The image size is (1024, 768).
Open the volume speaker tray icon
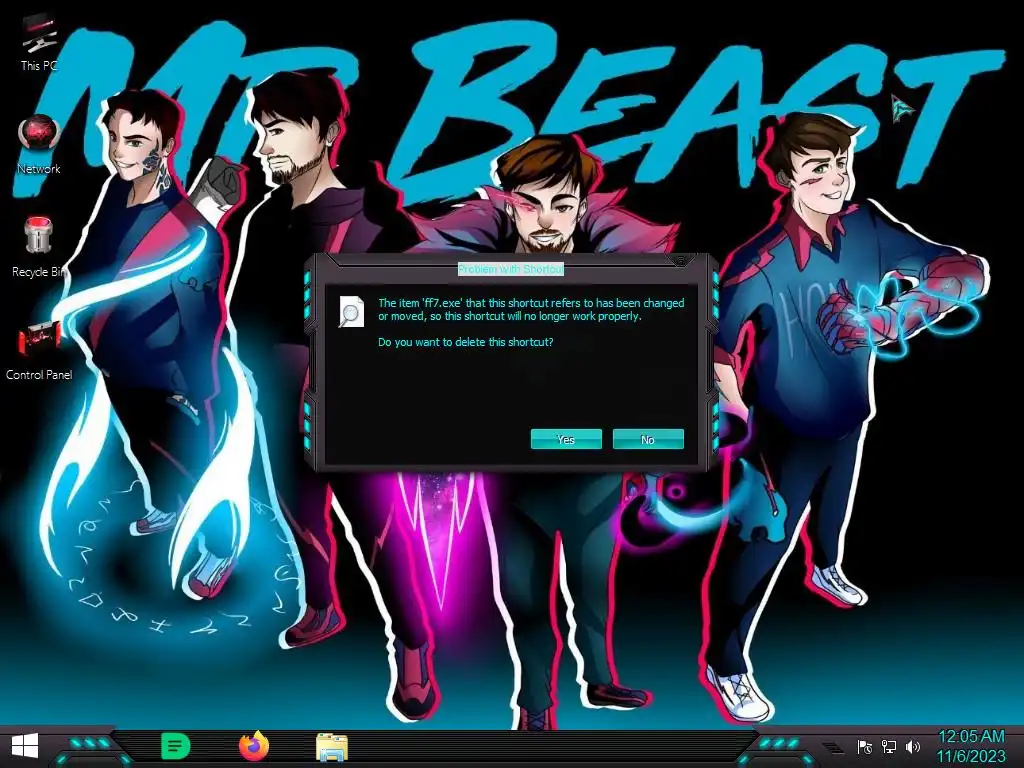[x=913, y=746]
